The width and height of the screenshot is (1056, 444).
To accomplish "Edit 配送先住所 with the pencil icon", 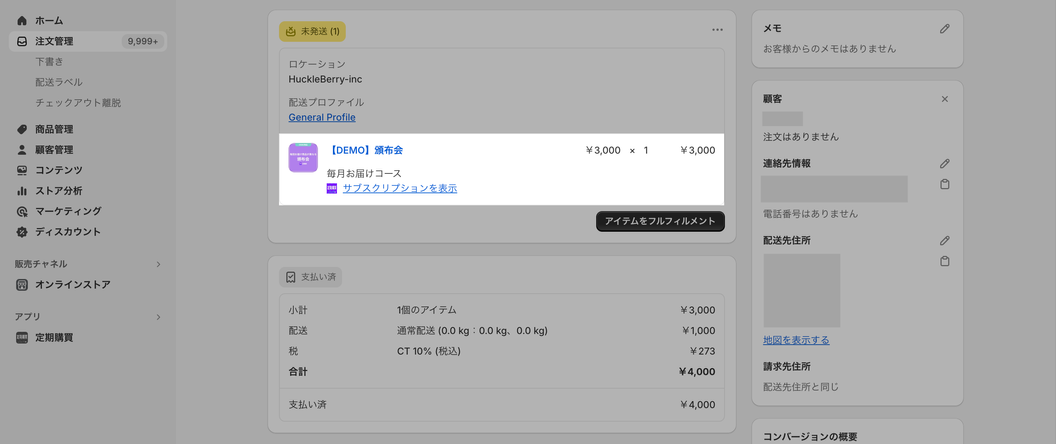I will click(944, 241).
